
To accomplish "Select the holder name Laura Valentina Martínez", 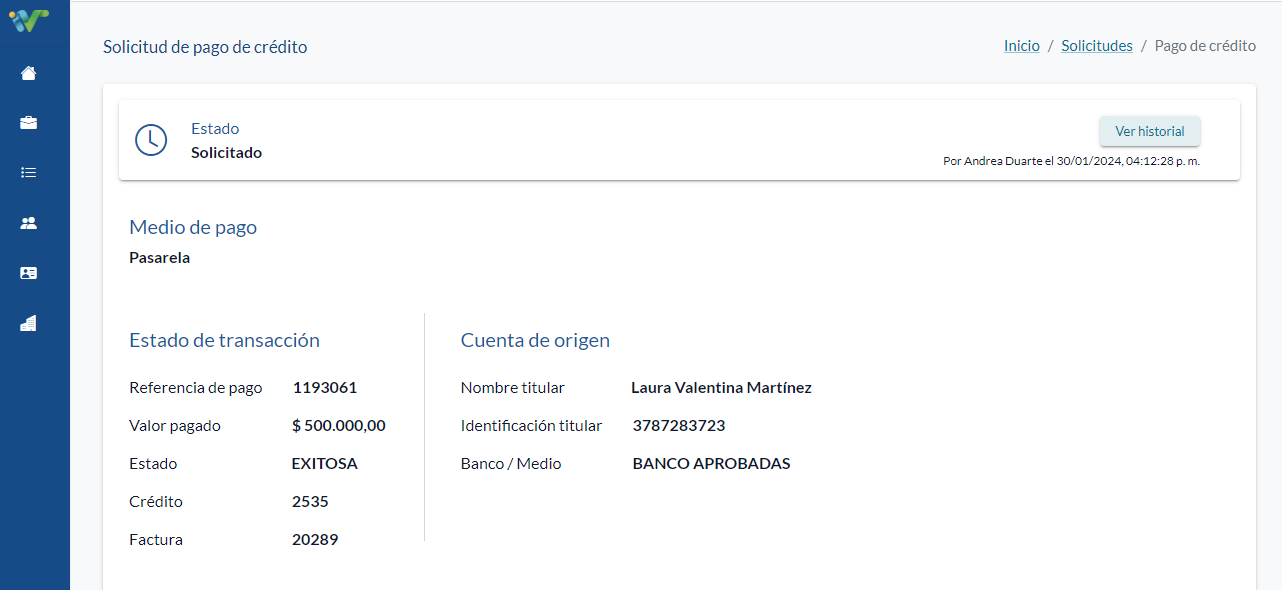I will (721, 388).
